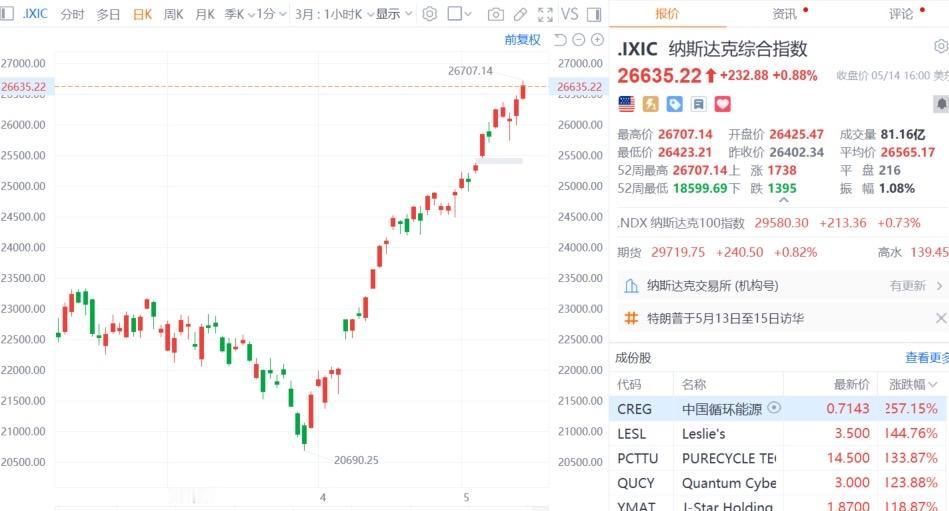Screen dimensions: 949x511
Task: Click 纳斯达克交易所 (机构号) link
Action: (712, 286)
